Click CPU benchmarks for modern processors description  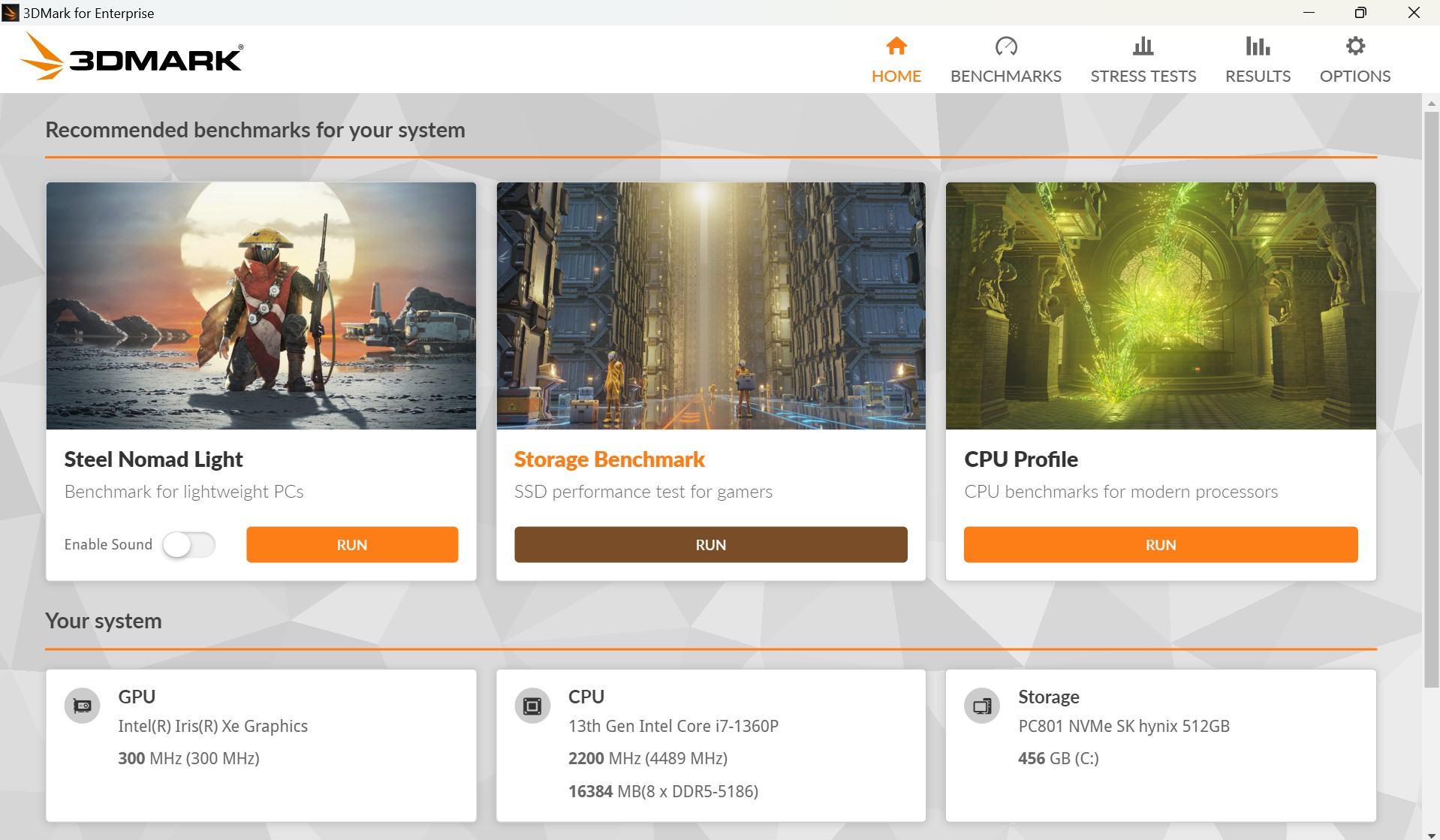pyautogui.click(x=1121, y=492)
